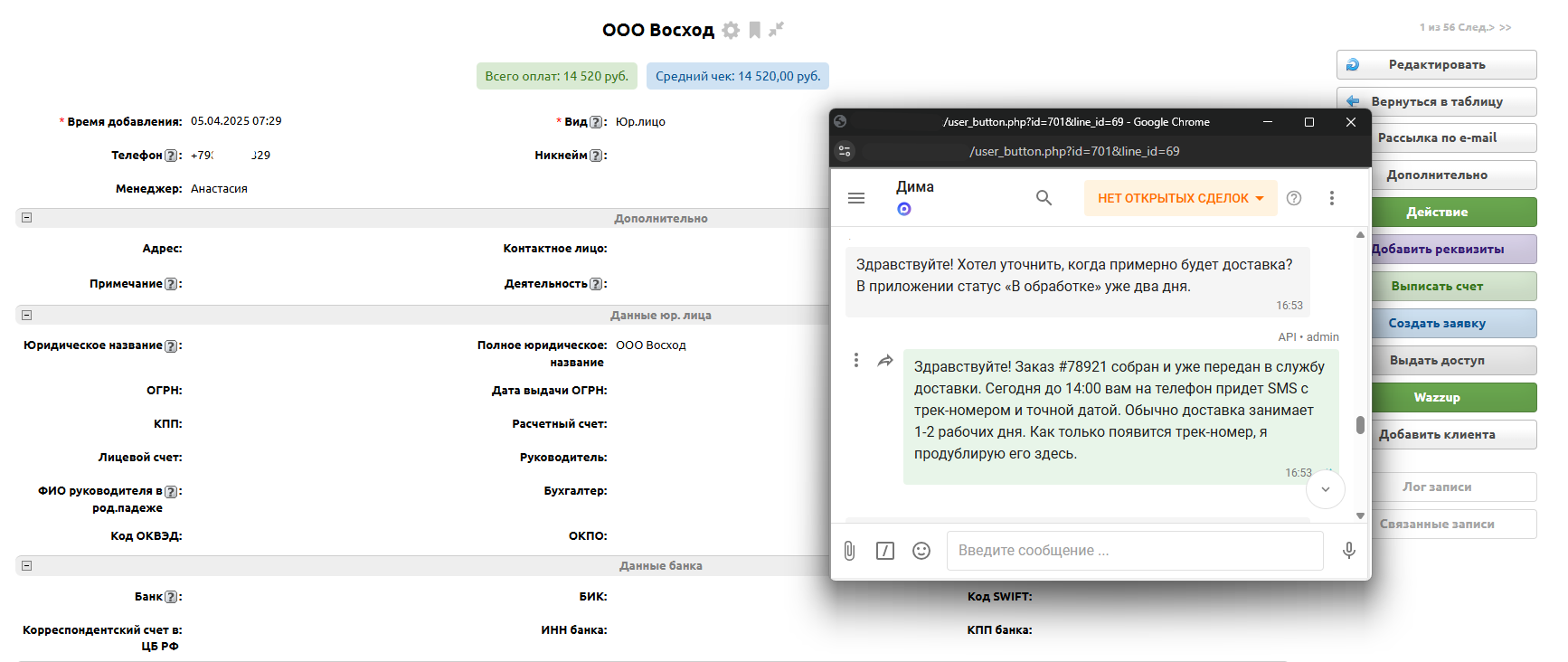Open the emoji picker in chat
The width and height of the screenshot is (1568, 662).
pyautogui.click(x=921, y=551)
